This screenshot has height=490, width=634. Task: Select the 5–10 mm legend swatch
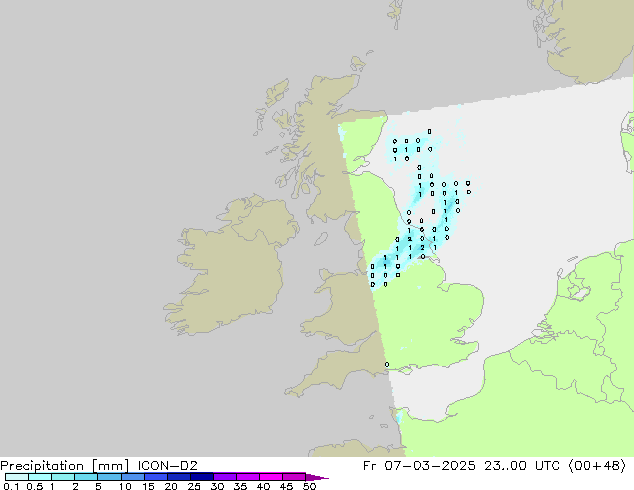pos(109,477)
